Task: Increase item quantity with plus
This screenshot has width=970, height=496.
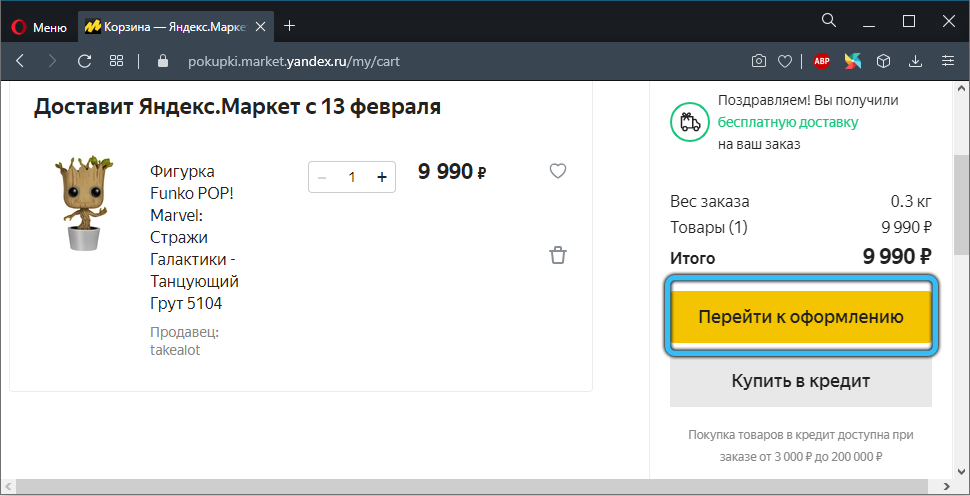Action: pos(382,177)
